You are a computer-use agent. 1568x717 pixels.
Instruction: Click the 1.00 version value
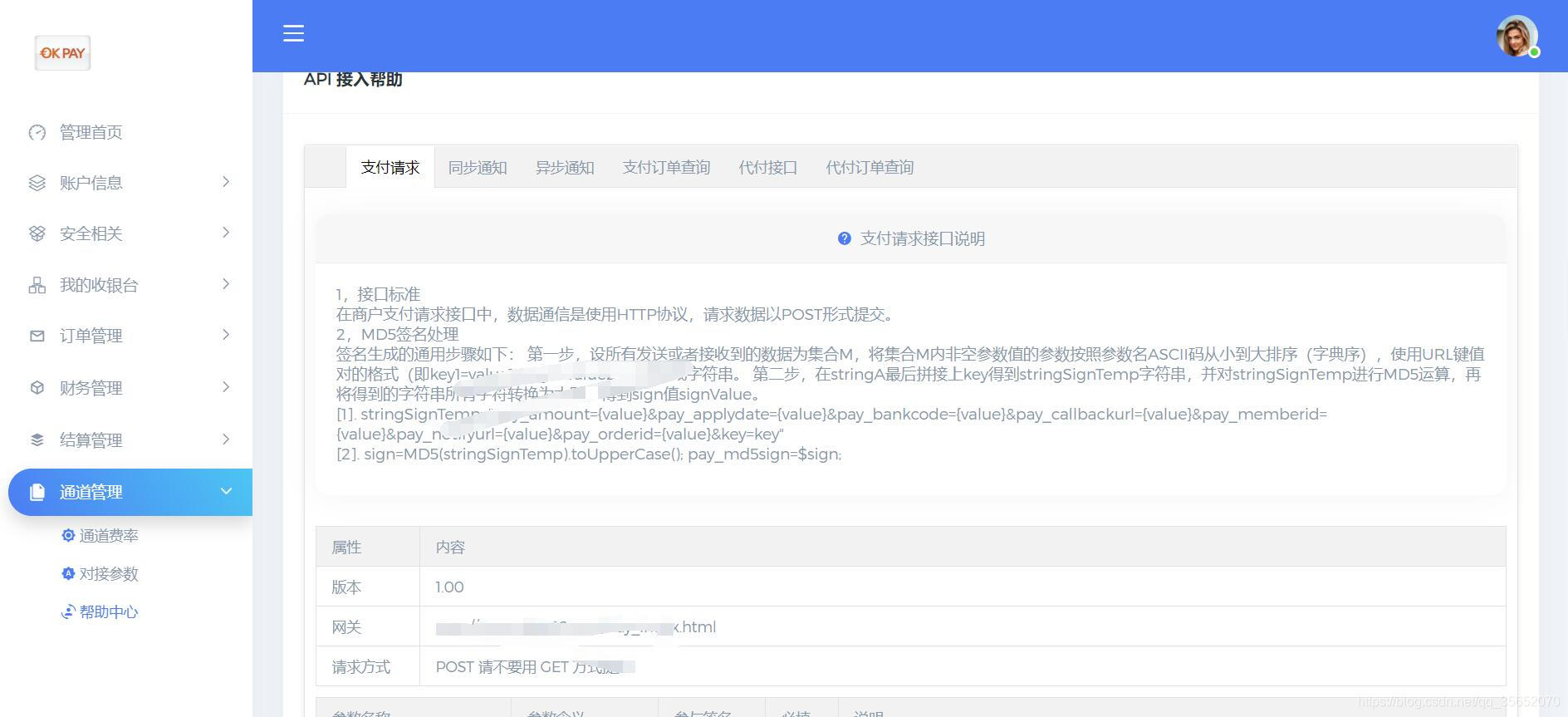tap(449, 587)
